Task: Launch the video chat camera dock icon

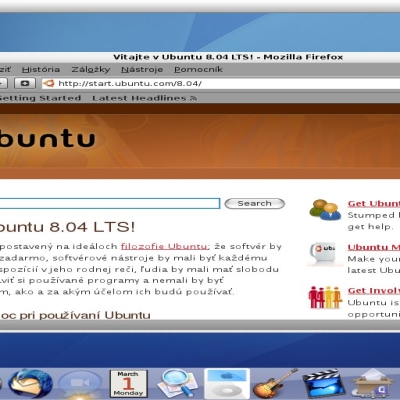Action: pos(80,384)
